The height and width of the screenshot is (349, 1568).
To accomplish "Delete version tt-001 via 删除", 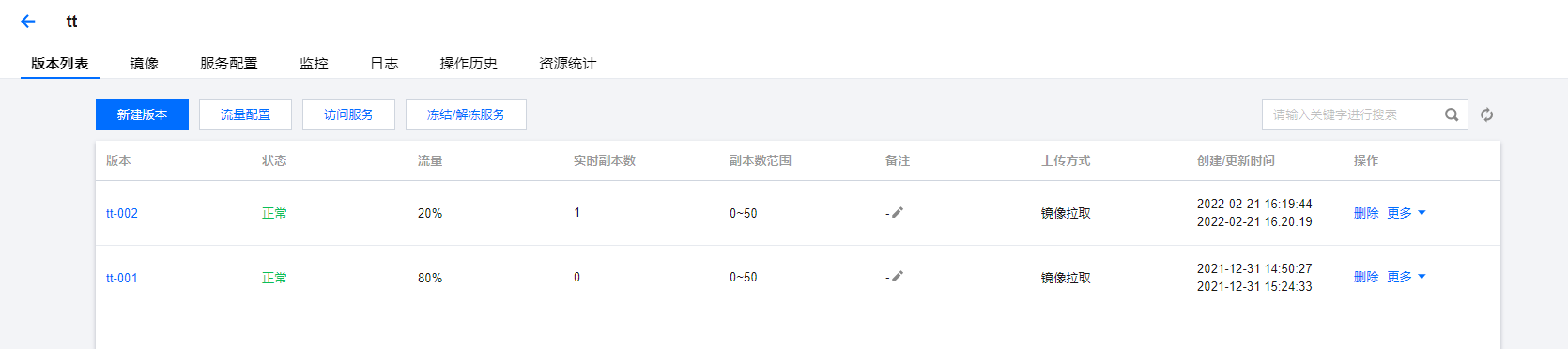I will click(x=1366, y=277).
